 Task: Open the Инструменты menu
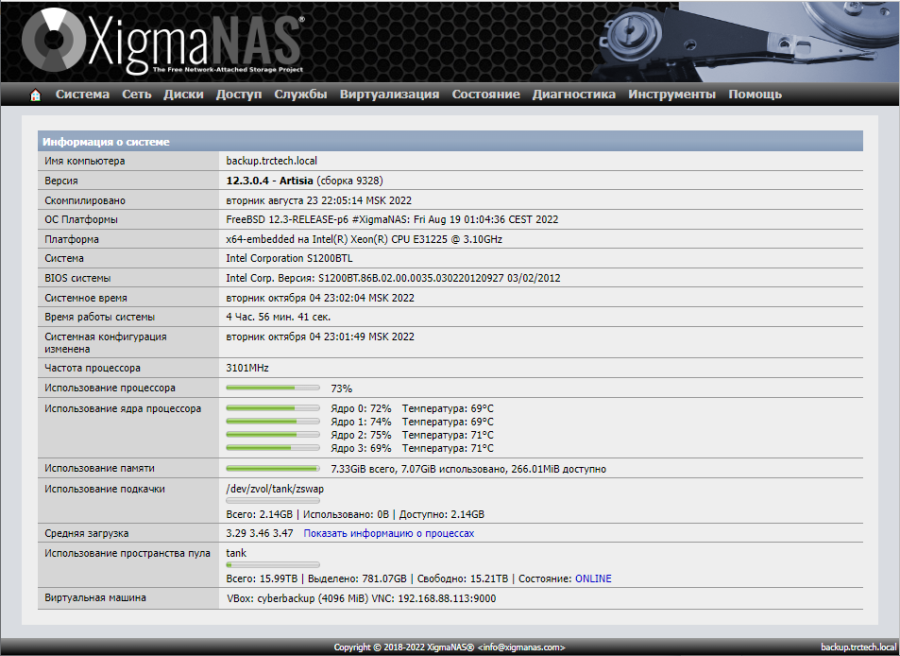tap(671, 94)
